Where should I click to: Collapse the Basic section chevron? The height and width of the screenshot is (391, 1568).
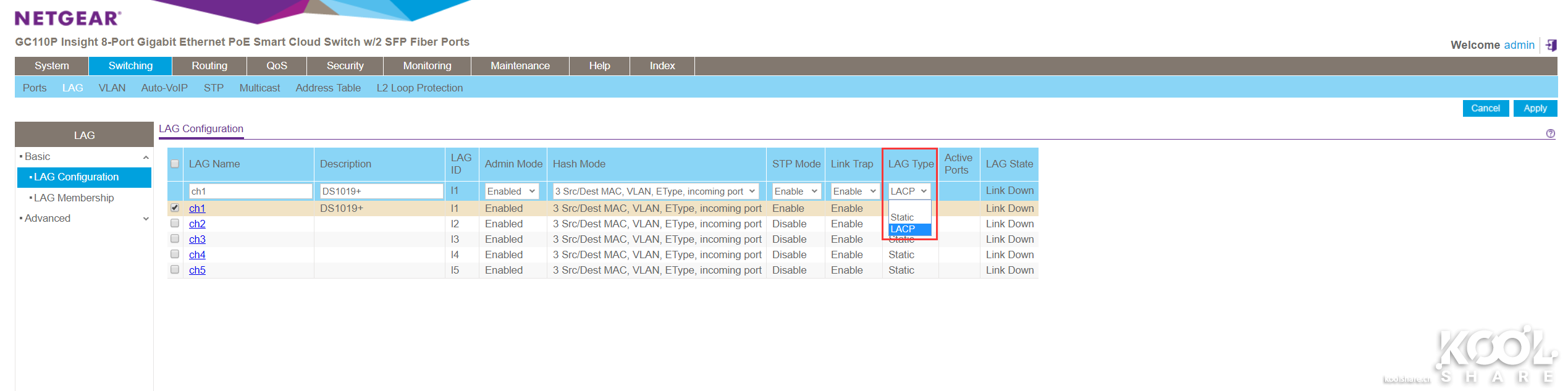(146, 158)
